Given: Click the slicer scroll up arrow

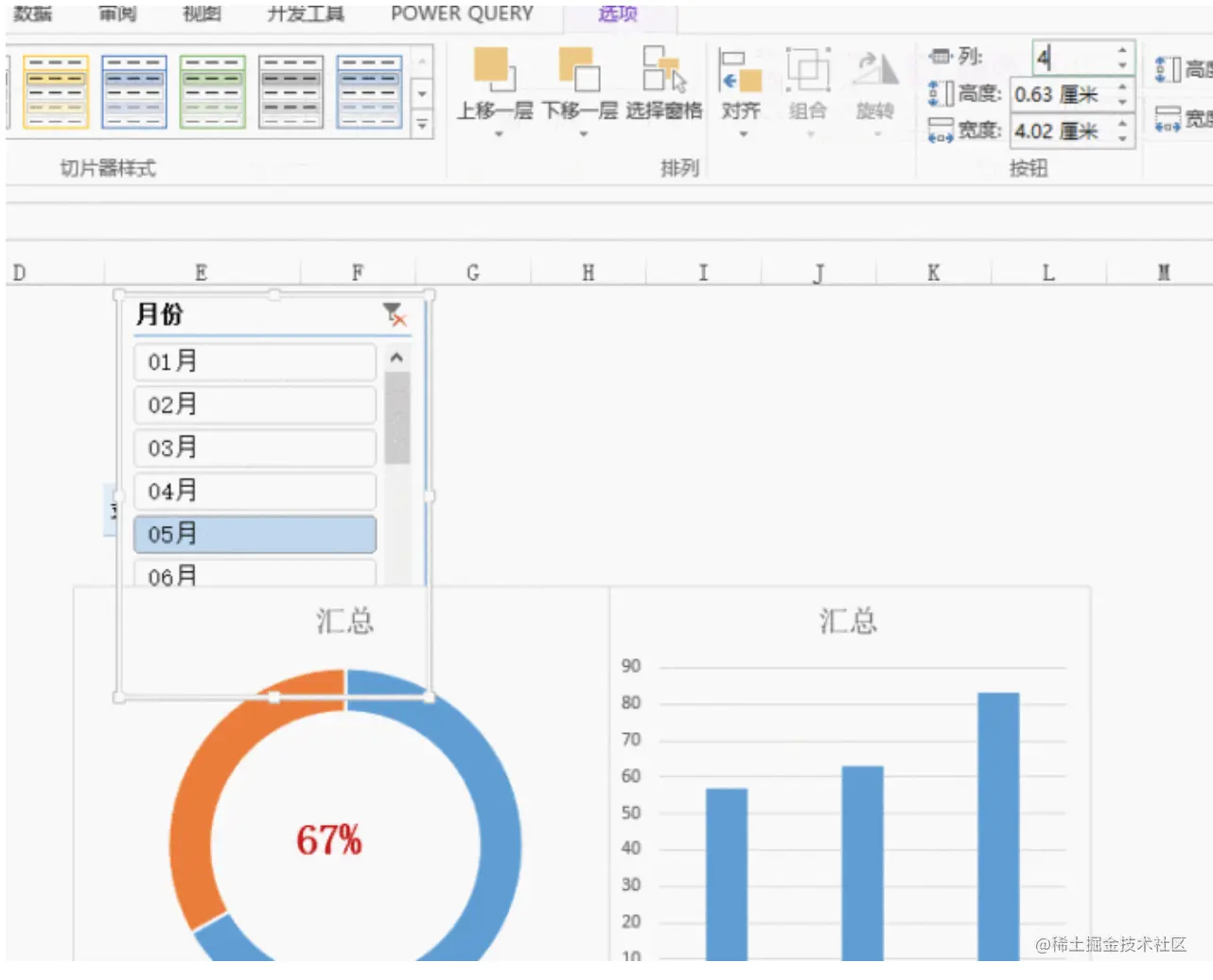Looking at the screenshot, I should coord(397,358).
